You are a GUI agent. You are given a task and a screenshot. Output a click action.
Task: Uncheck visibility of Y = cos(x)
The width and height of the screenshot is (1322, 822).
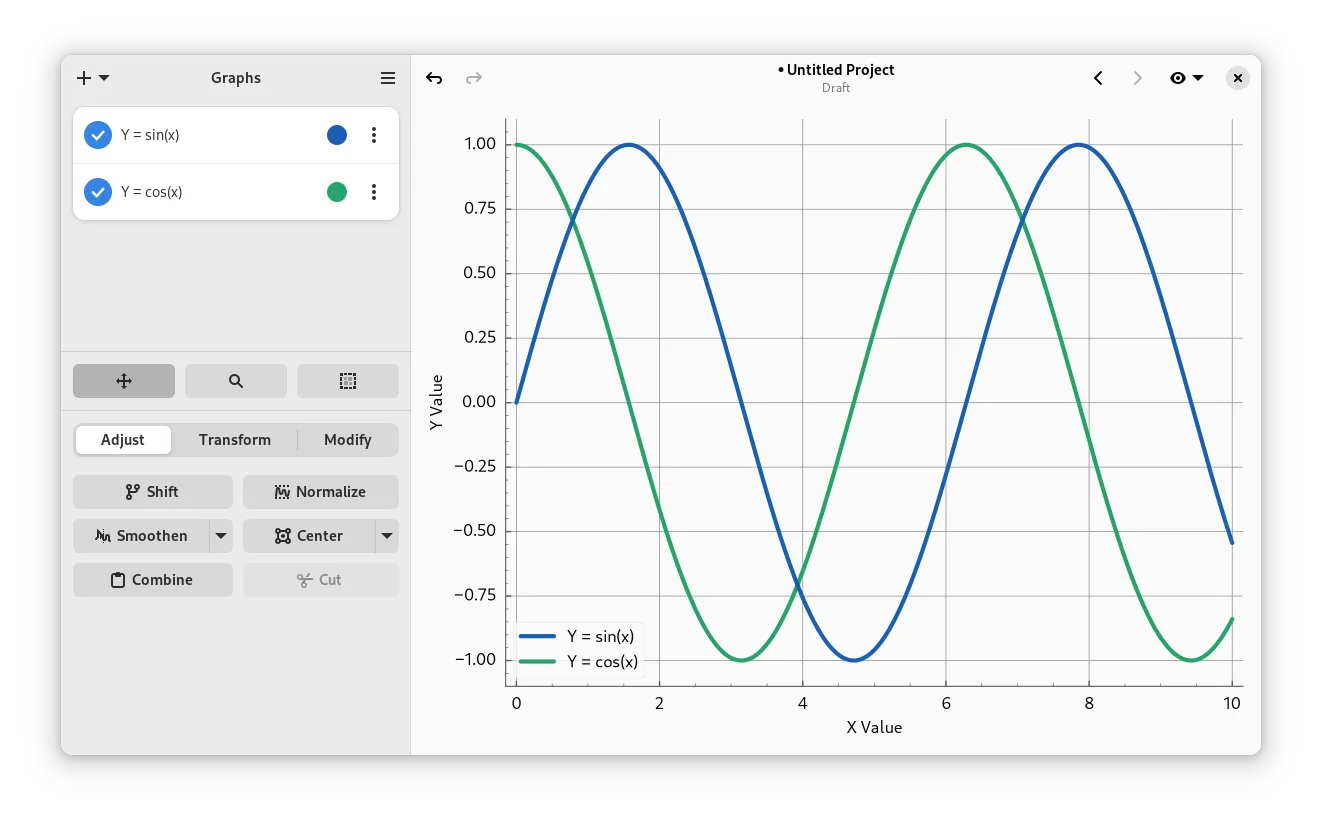(97, 192)
